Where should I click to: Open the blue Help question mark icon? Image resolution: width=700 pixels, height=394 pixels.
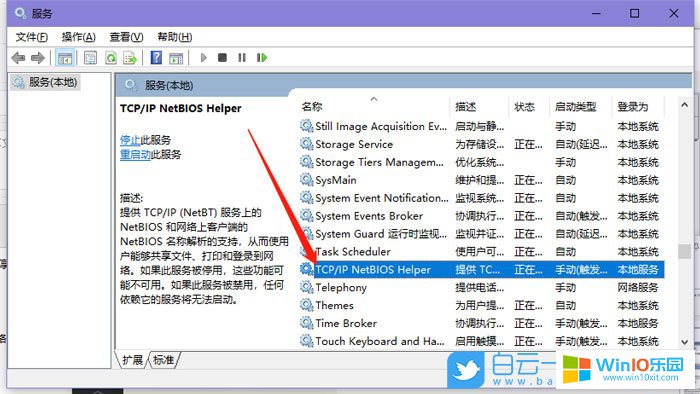156,58
